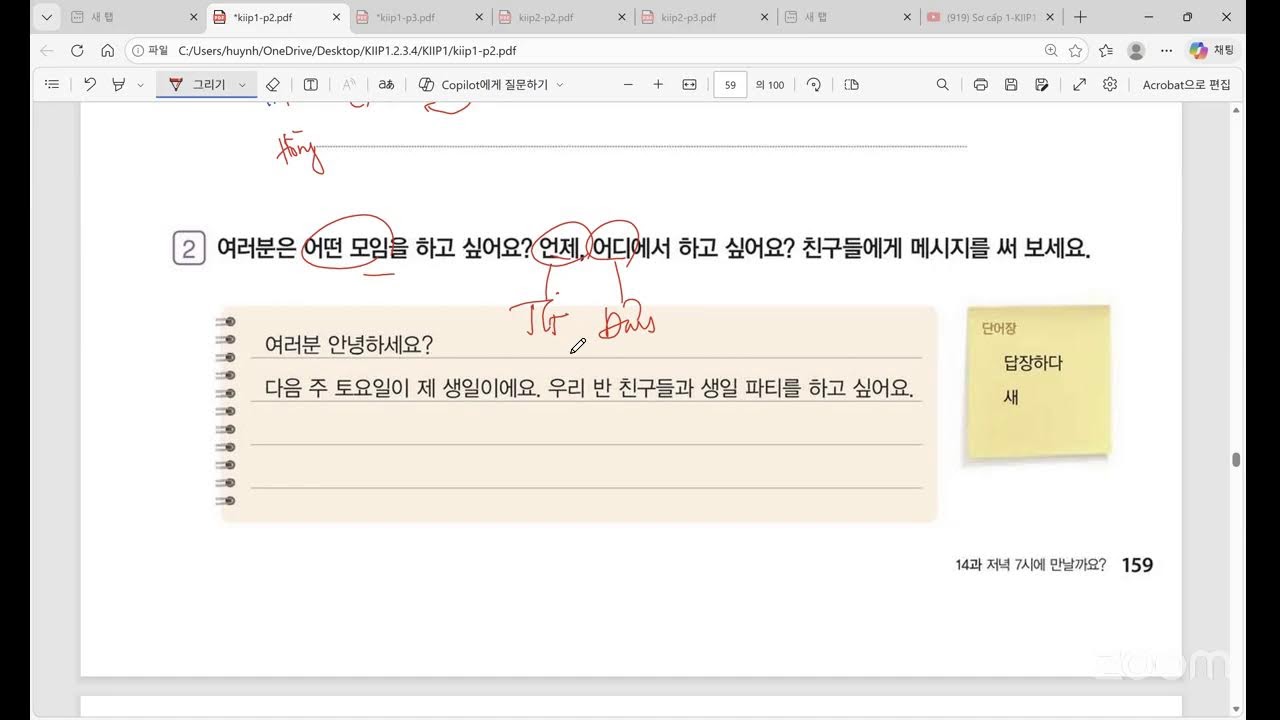Click the site info 파일 label
Image resolution: width=1280 pixels, height=720 pixels.
pos(149,50)
